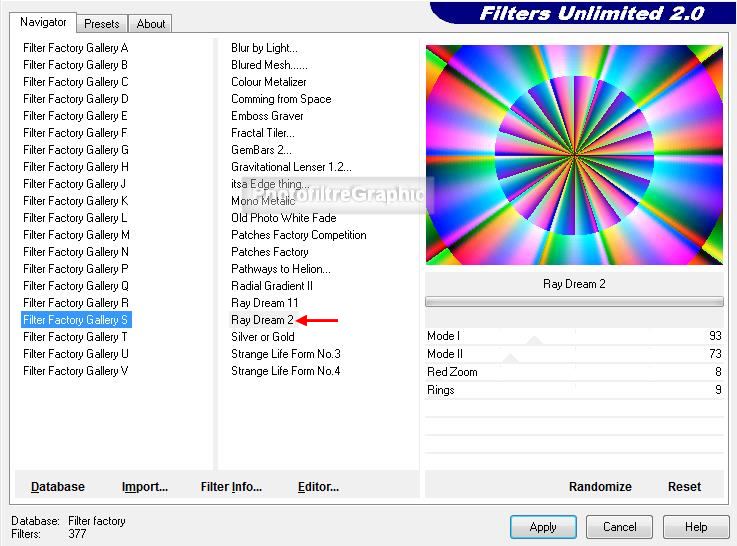
Task: Choose the Blur by Light... filter
Action: [x=264, y=48]
